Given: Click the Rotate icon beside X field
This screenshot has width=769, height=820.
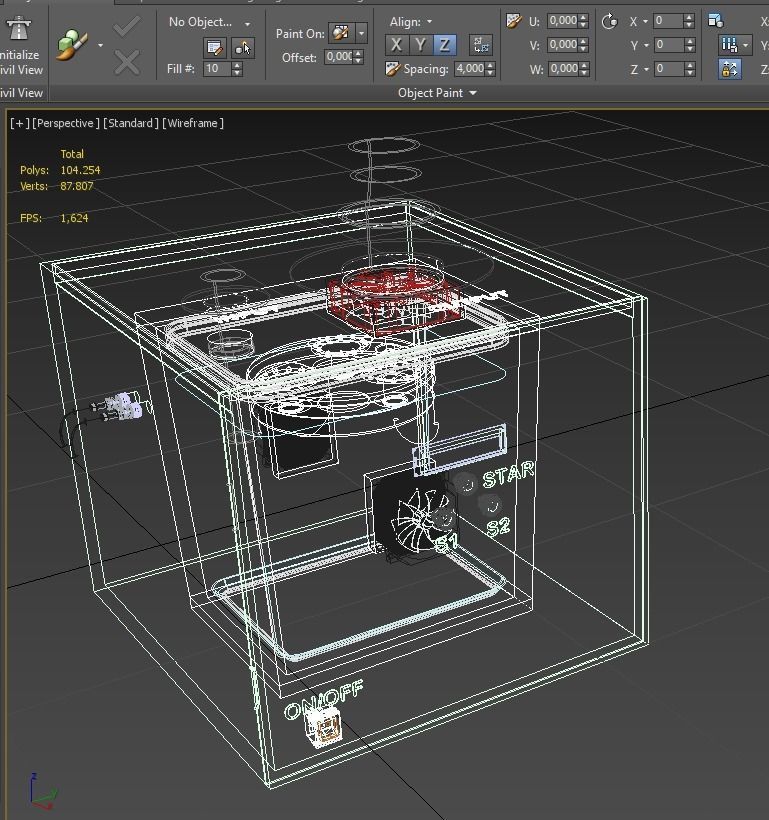Looking at the screenshot, I should tap(609, 21).
